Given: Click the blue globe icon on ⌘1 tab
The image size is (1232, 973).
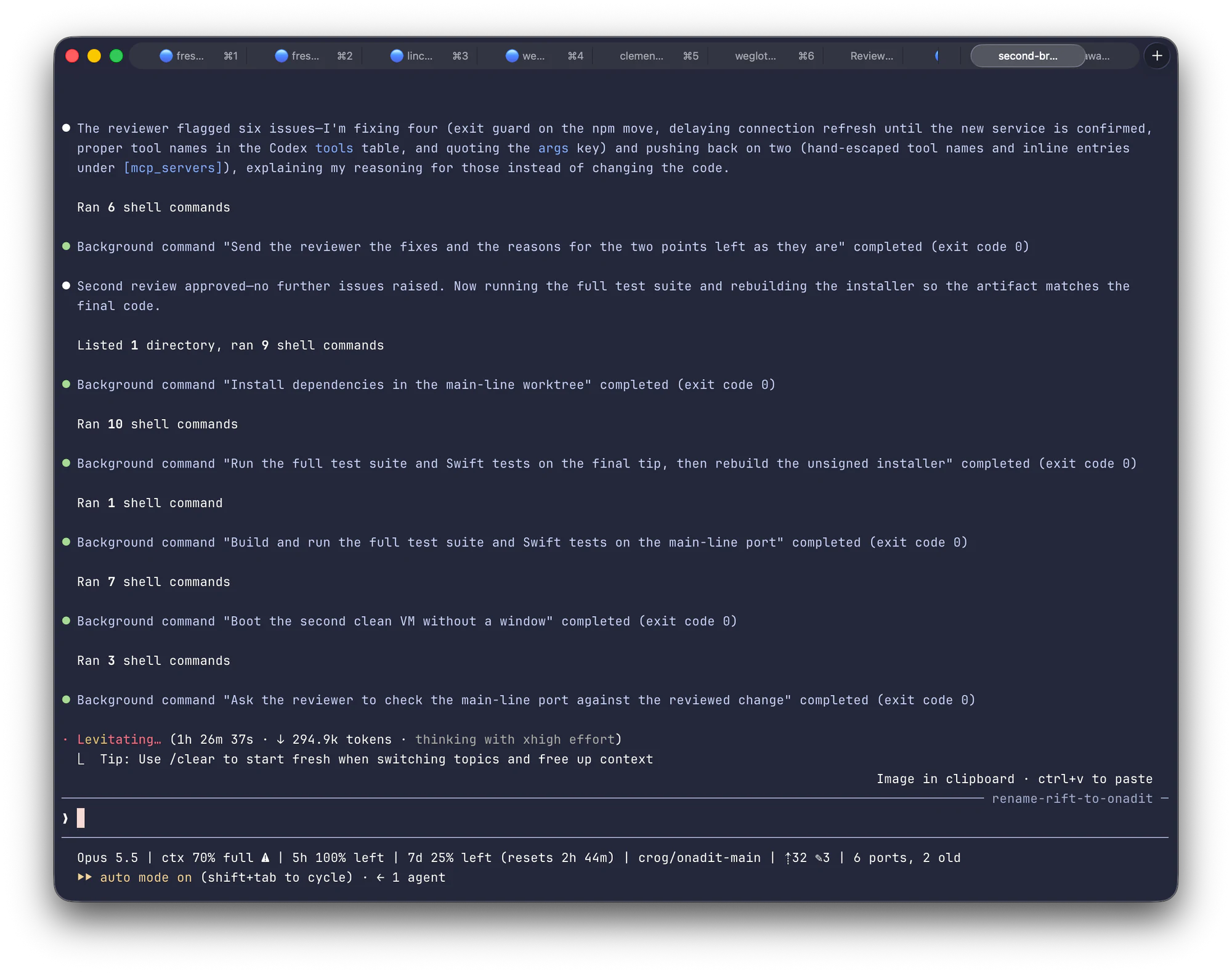Looking at the screenshot, I should coord(166,56).
